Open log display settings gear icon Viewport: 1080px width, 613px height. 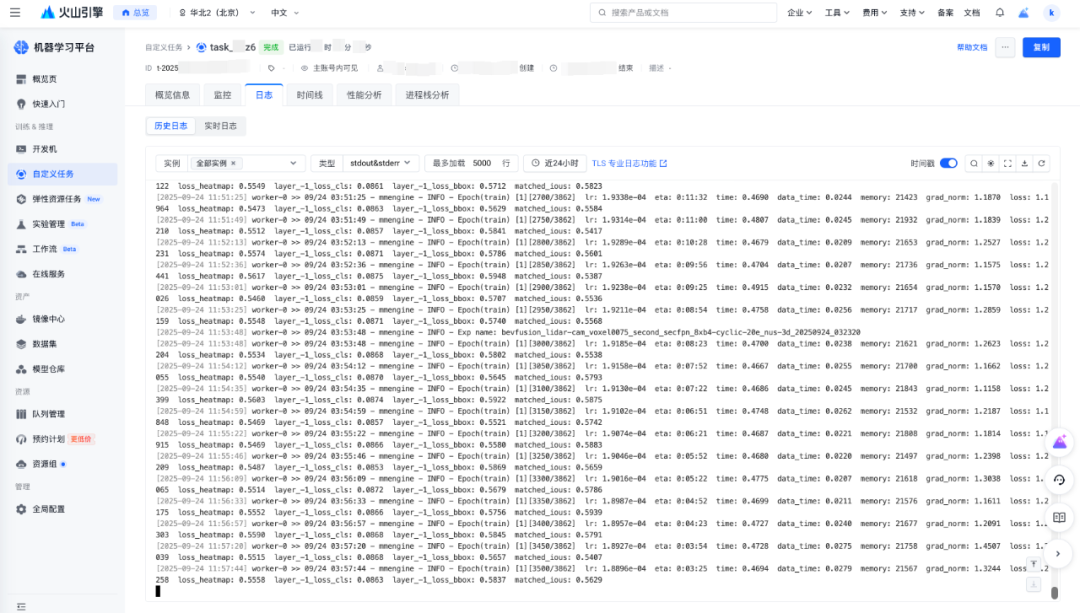pos(990,163)
